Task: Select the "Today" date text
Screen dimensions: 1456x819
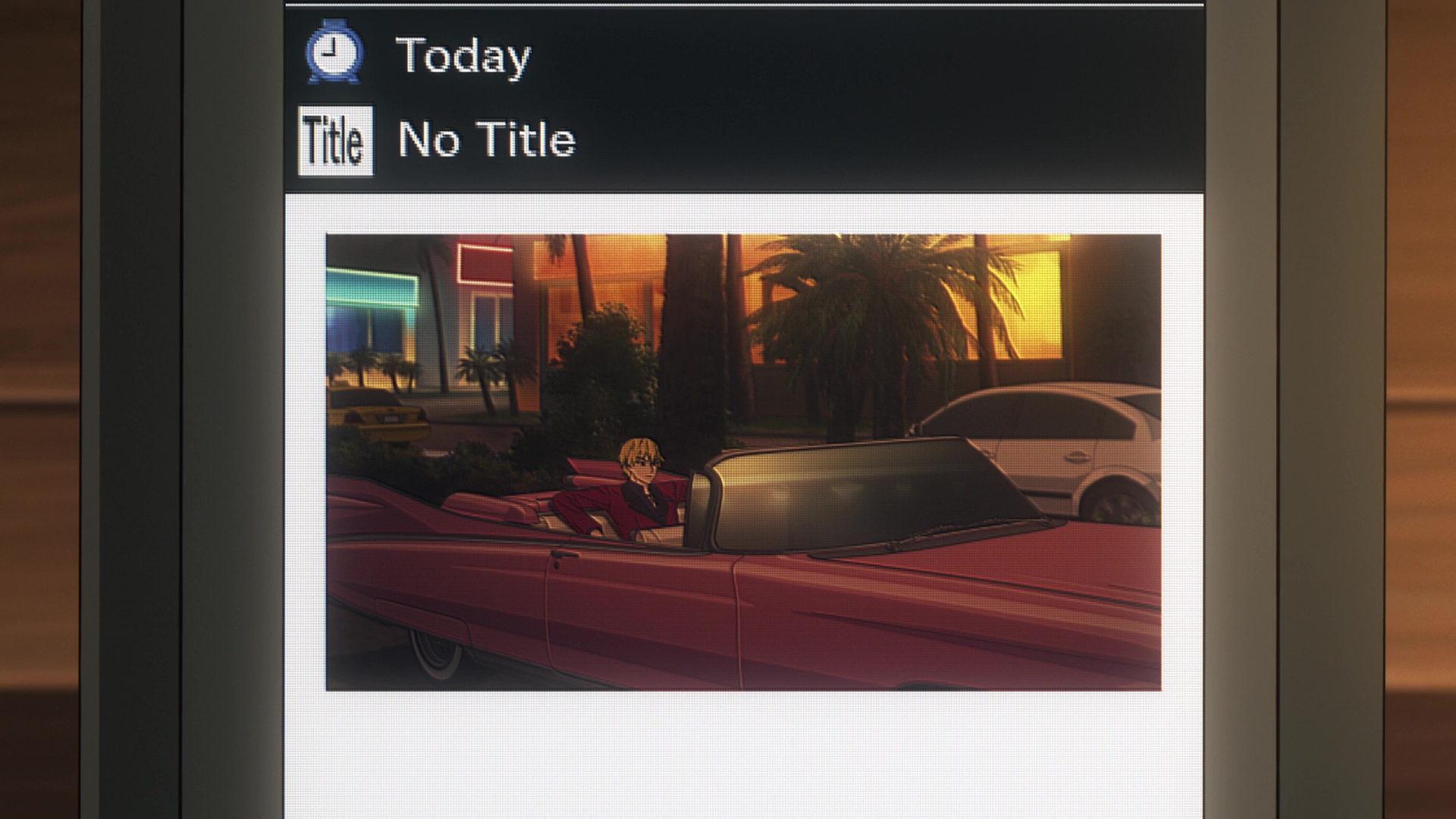Action: (x=463, y=56)
